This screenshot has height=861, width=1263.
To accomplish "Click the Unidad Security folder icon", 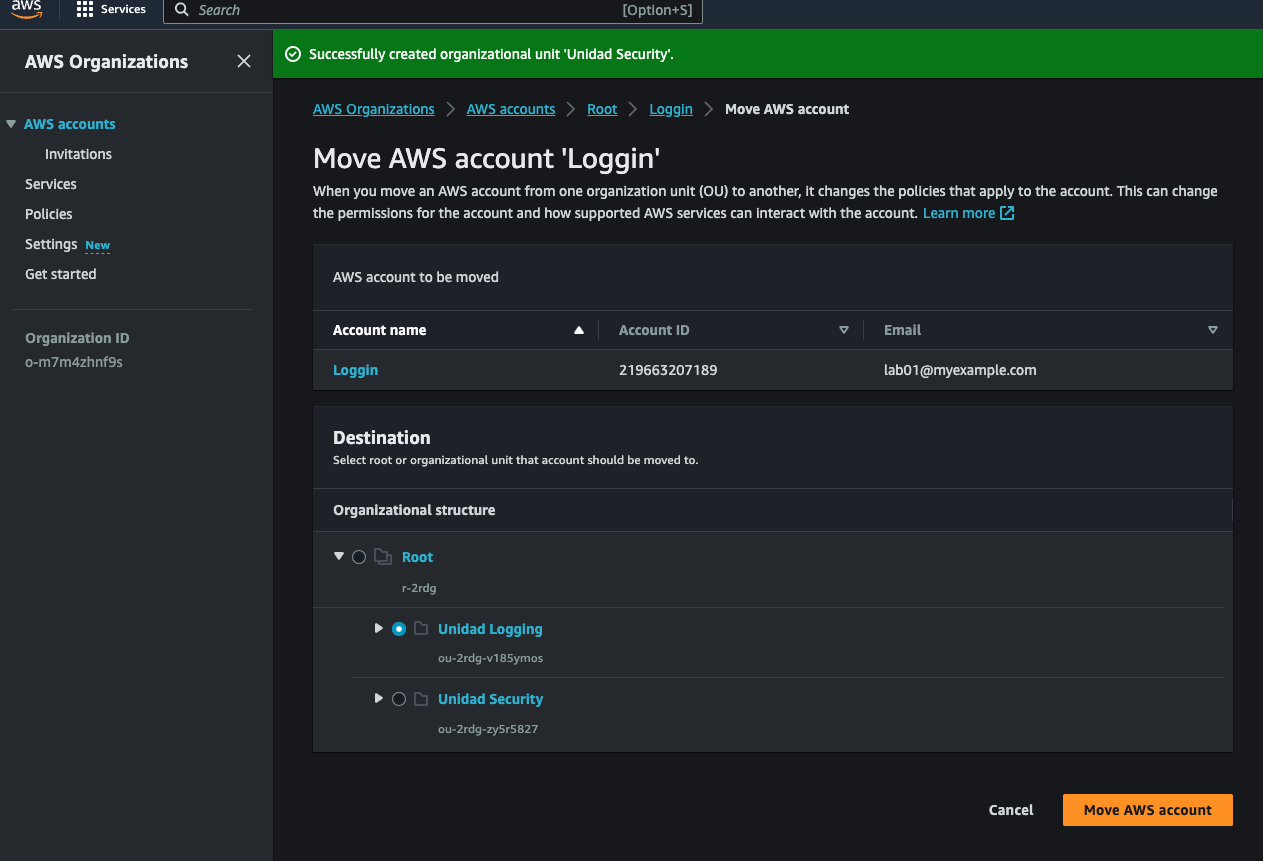I will (421, 699).
